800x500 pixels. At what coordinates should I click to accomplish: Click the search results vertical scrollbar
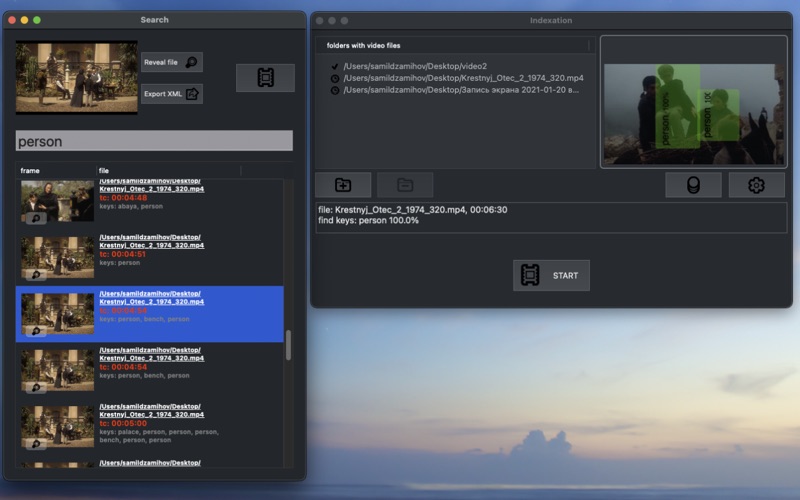click(289, 345)
